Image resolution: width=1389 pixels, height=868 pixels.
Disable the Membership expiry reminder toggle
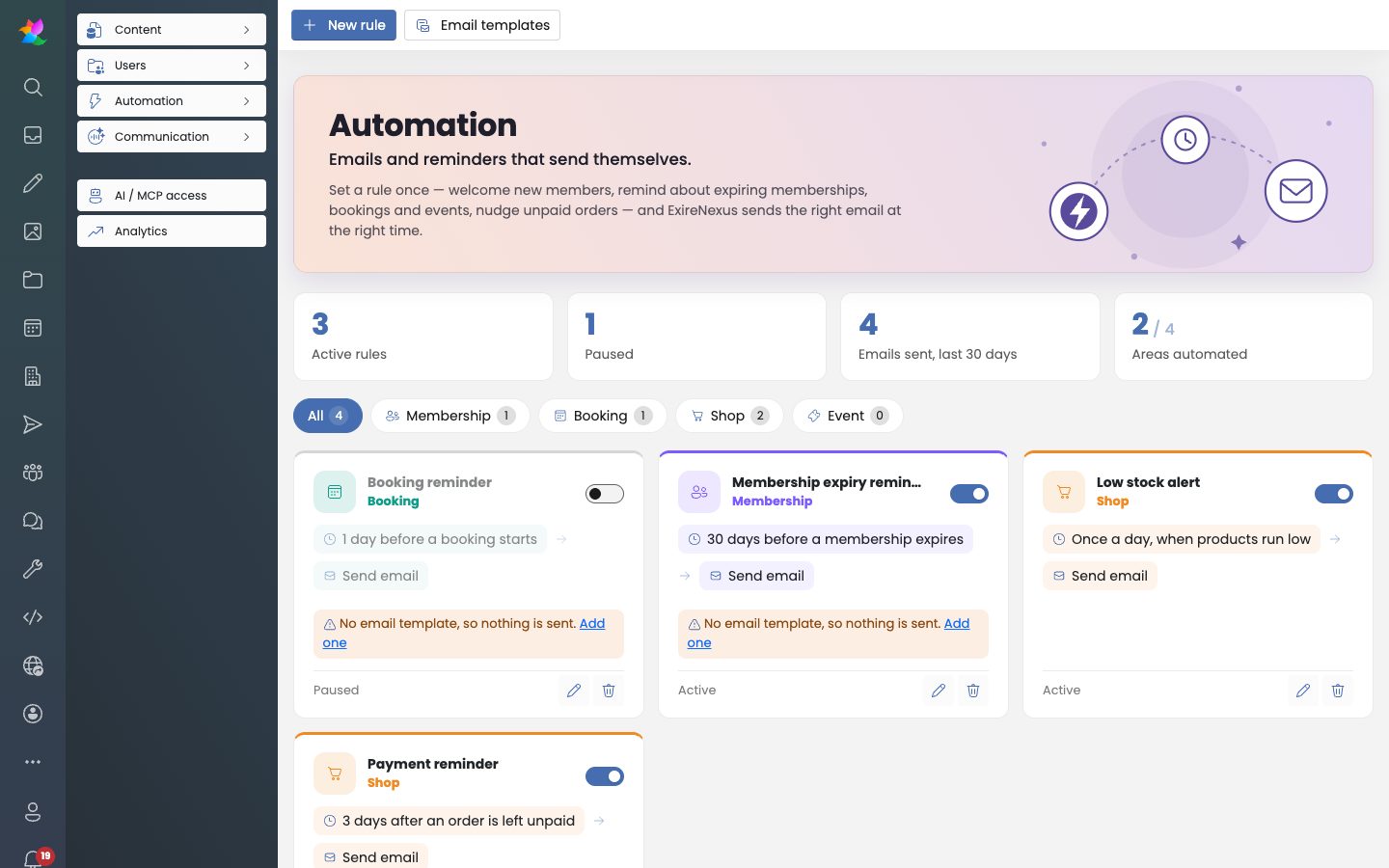coord(969,494)
